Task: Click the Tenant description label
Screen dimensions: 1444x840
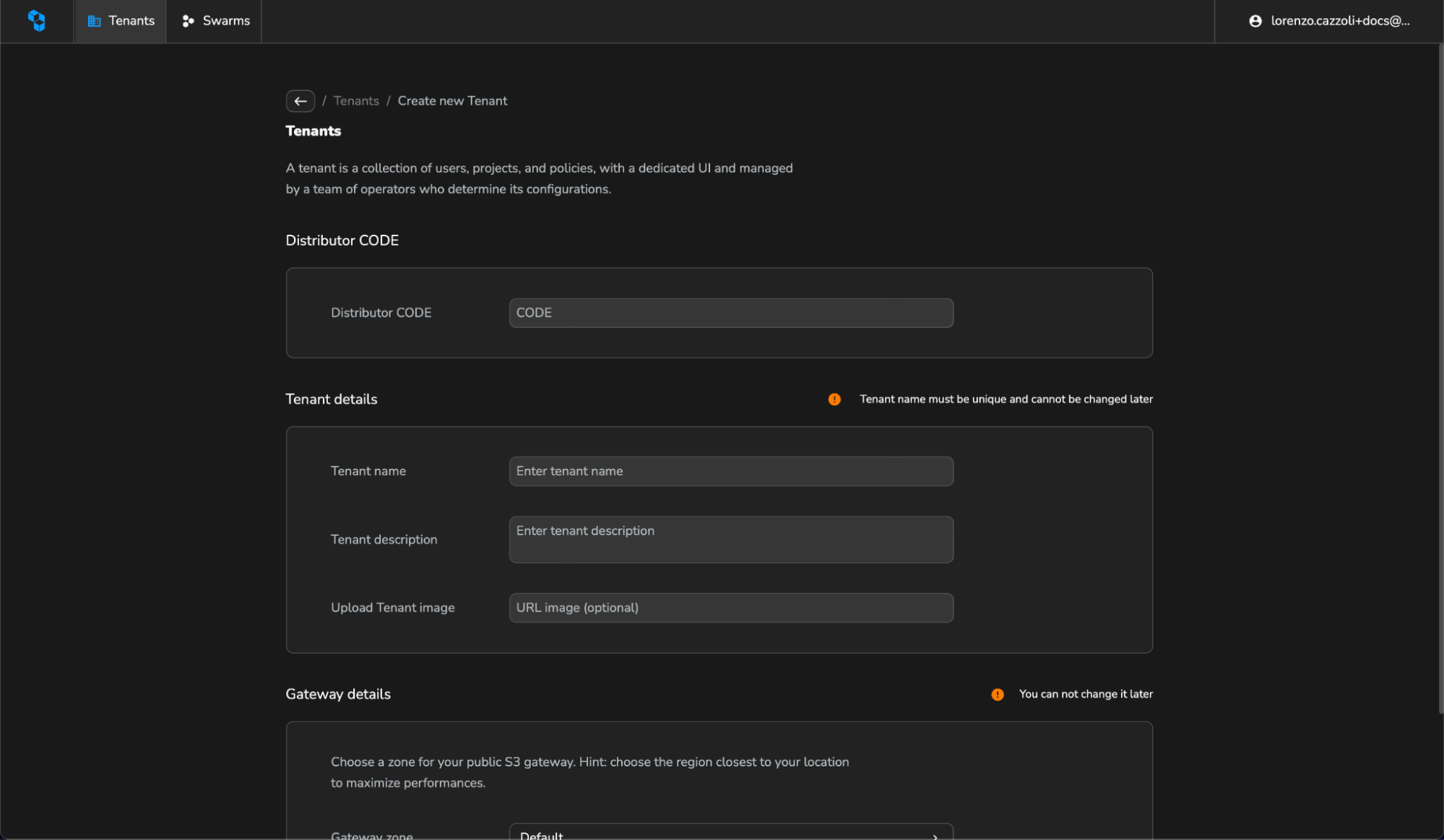Action: tap(384, 540)
